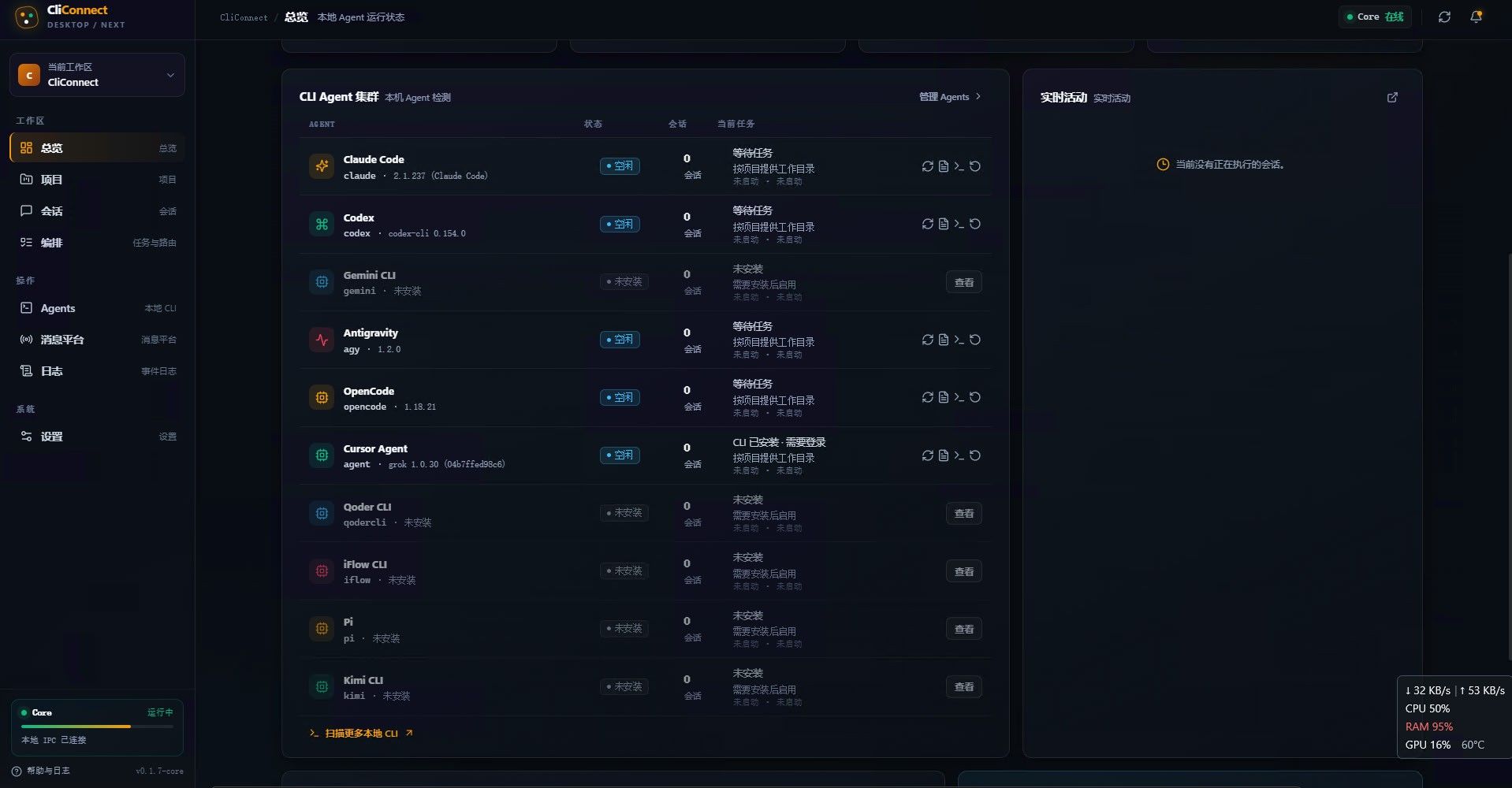
Task: Open the document icon in the Claude Code row
Action: point(943,166)
